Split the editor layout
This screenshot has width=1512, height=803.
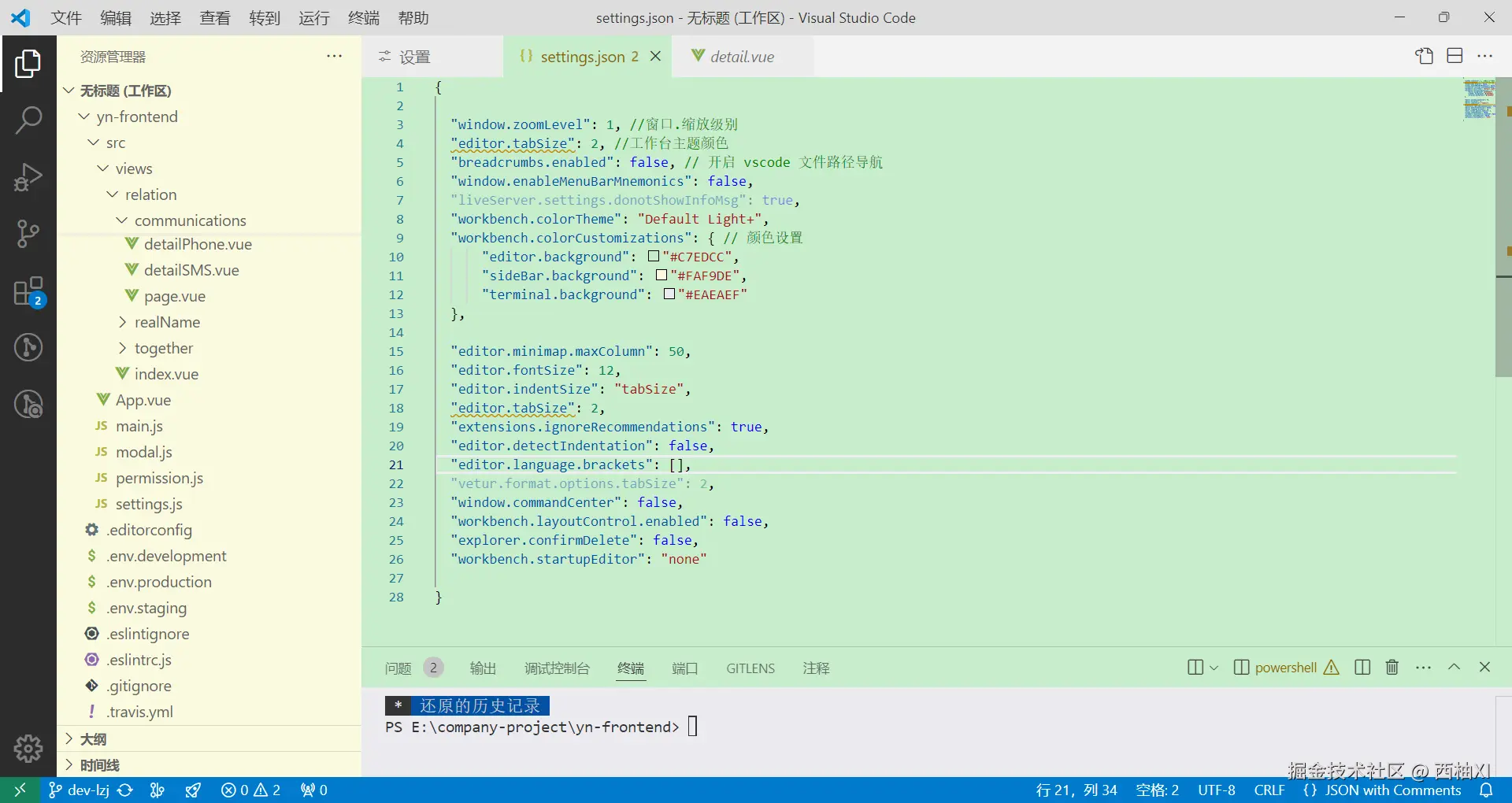1455,56
